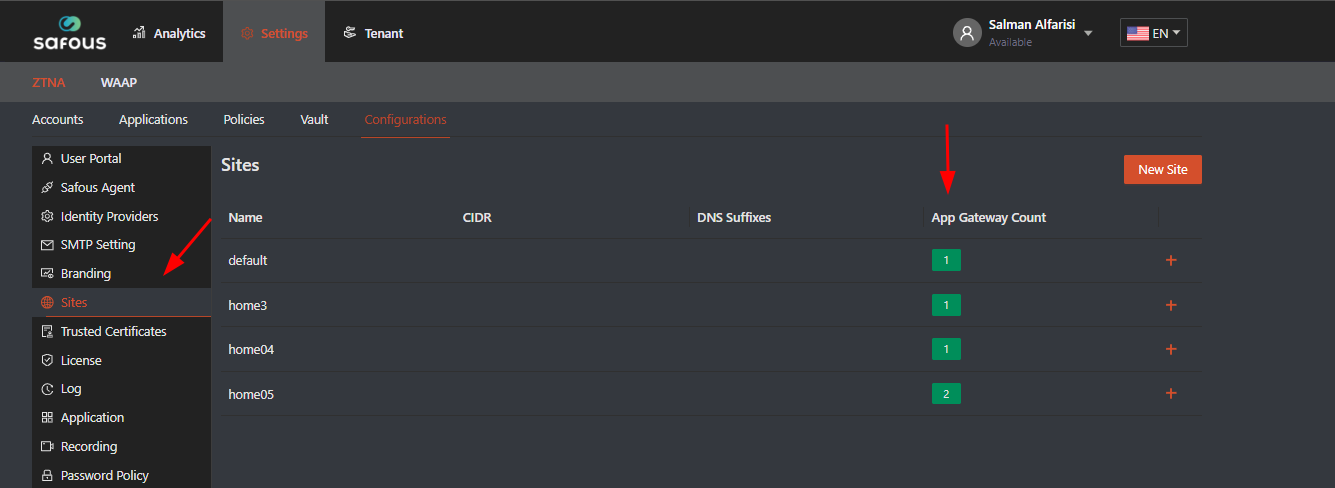The height and width of the screenshot is (488, 1335).
Task: Click the Identity Providers gear icon
Action: point(47,217)
